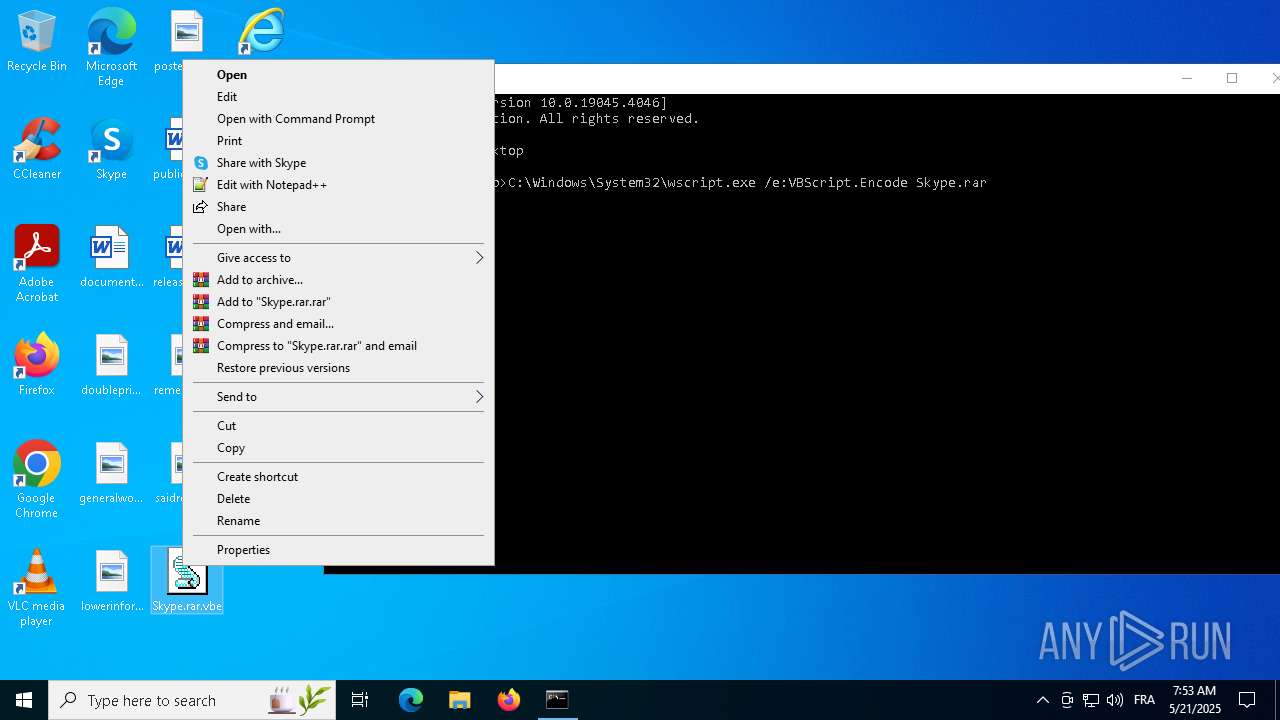Image resolution: width=1280 pixels, height=720 pixels.
Task: Choose Compress and email... entry
Action: tap(338, 324)
